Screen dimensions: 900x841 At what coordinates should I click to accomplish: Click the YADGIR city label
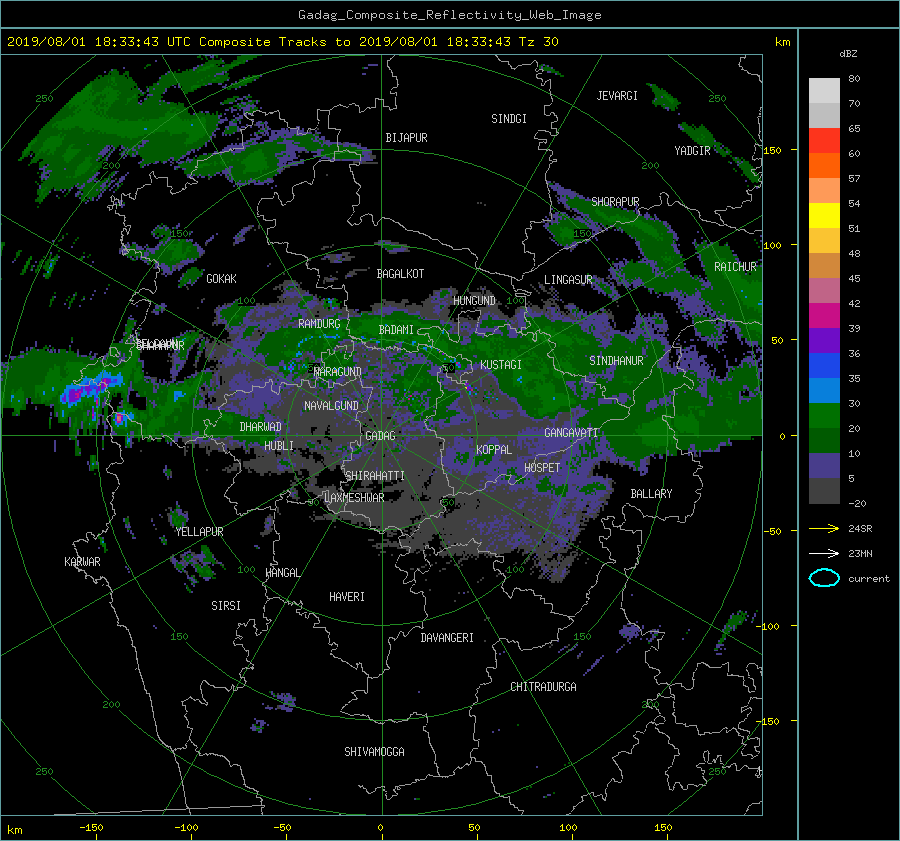coord(692,151)
